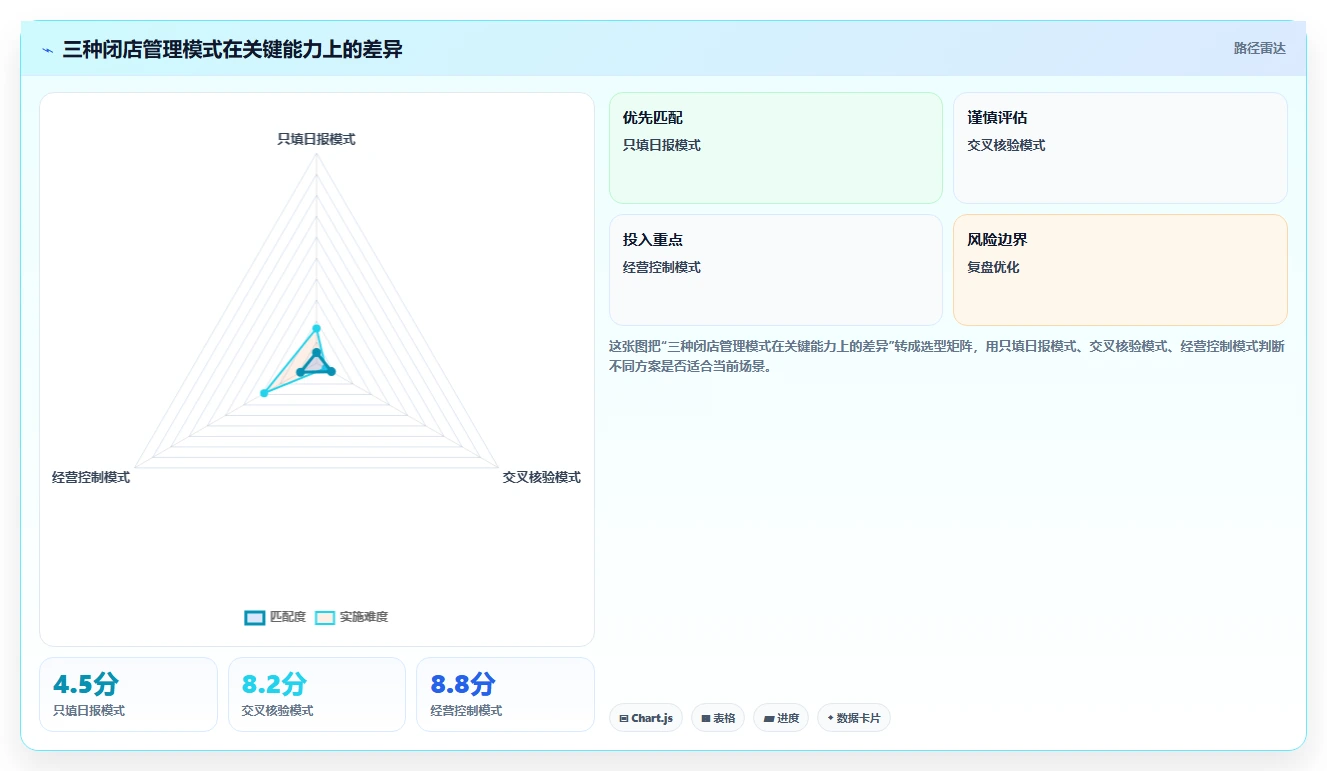This screenshot has width=1327, height=771.
Task: Click the 实施难度 data point on top axis
Action: [x=316, y=328]
